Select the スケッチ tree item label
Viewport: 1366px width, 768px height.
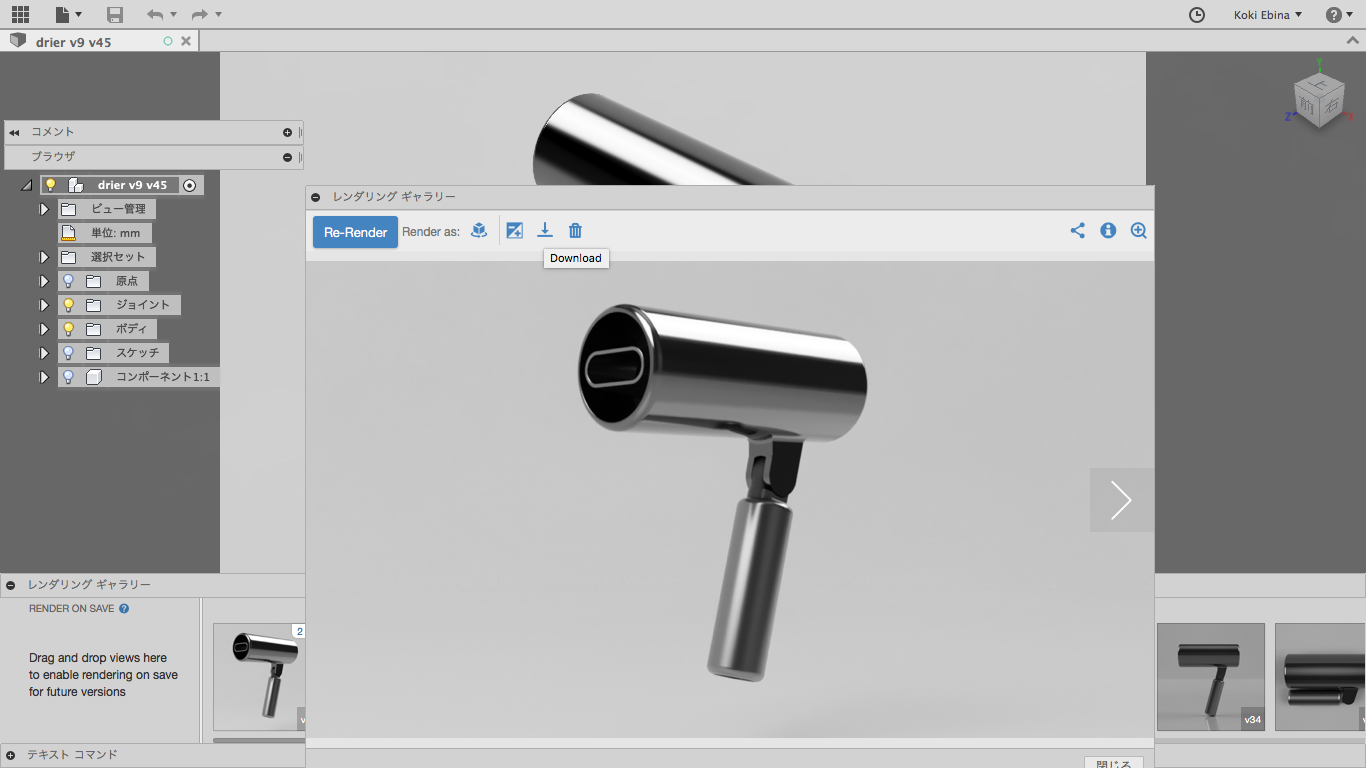click(x=137, y=353)
